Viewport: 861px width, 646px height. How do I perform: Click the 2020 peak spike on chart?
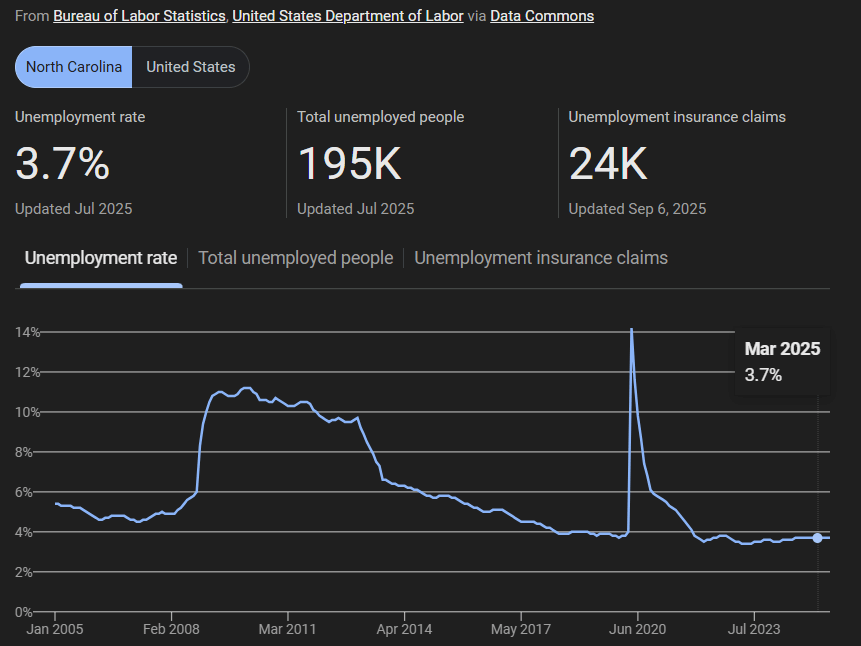[x=631, y=330]
